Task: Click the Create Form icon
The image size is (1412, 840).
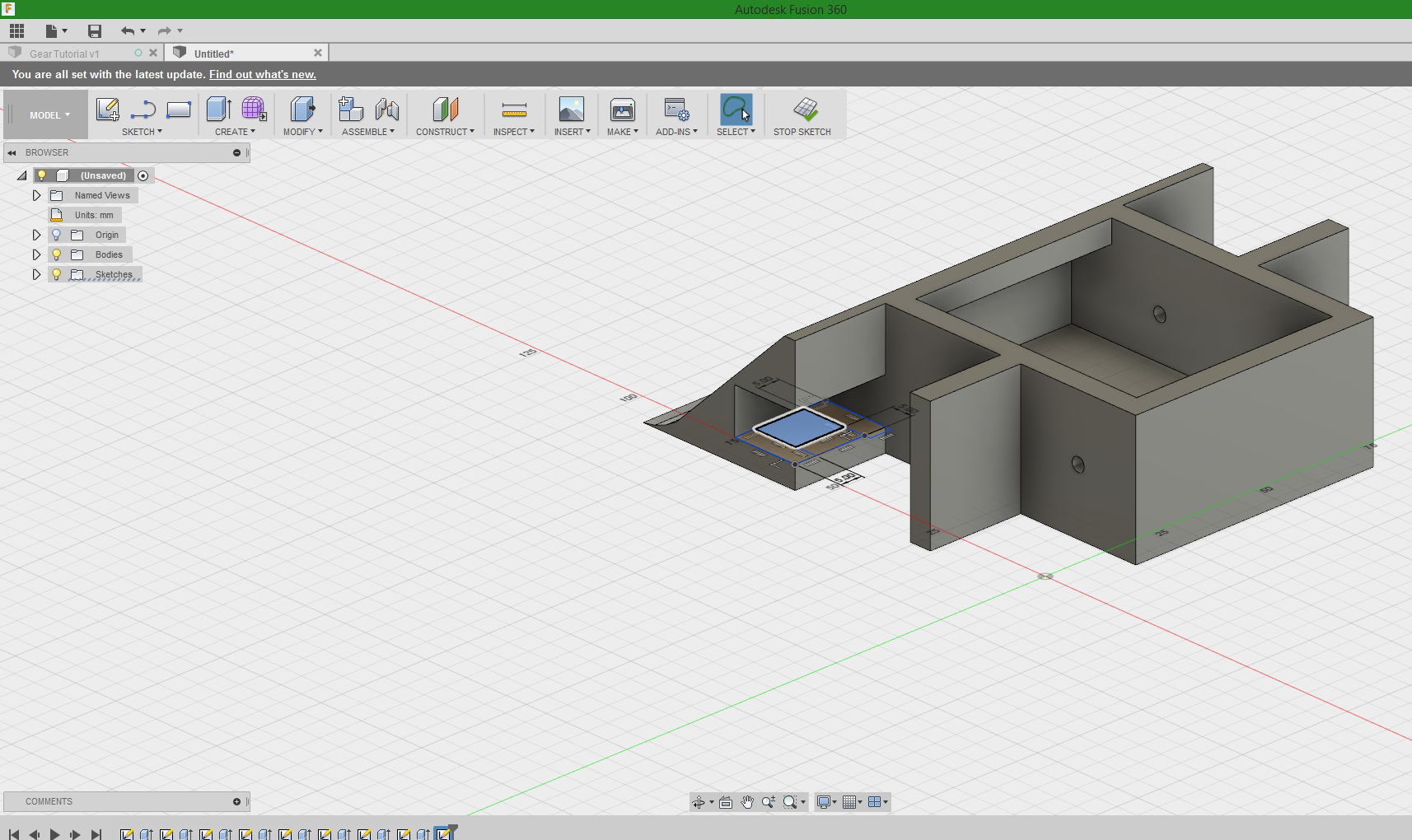Action: click(253, 109)
